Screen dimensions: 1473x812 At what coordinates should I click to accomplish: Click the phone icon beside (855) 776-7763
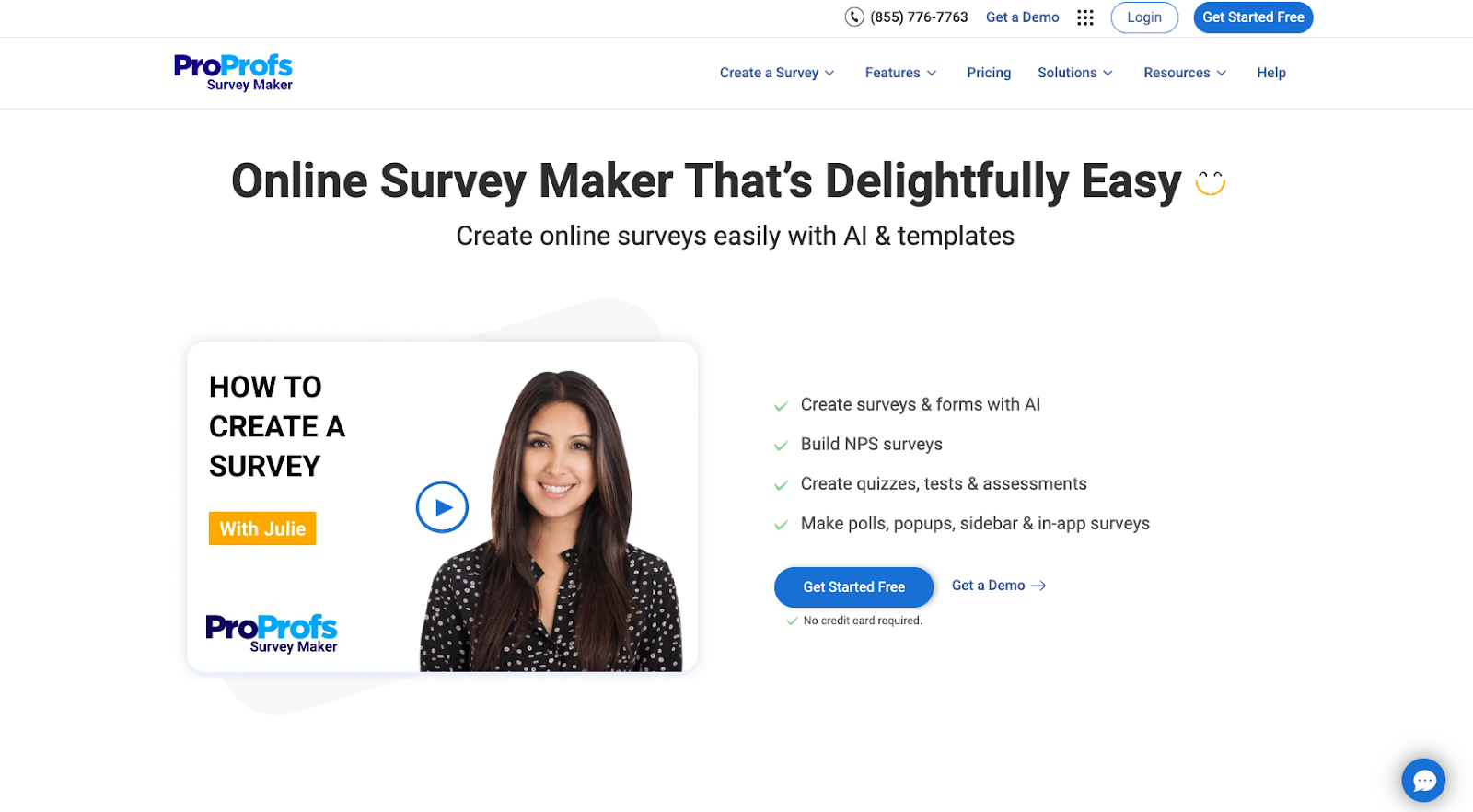pos(854,17)
